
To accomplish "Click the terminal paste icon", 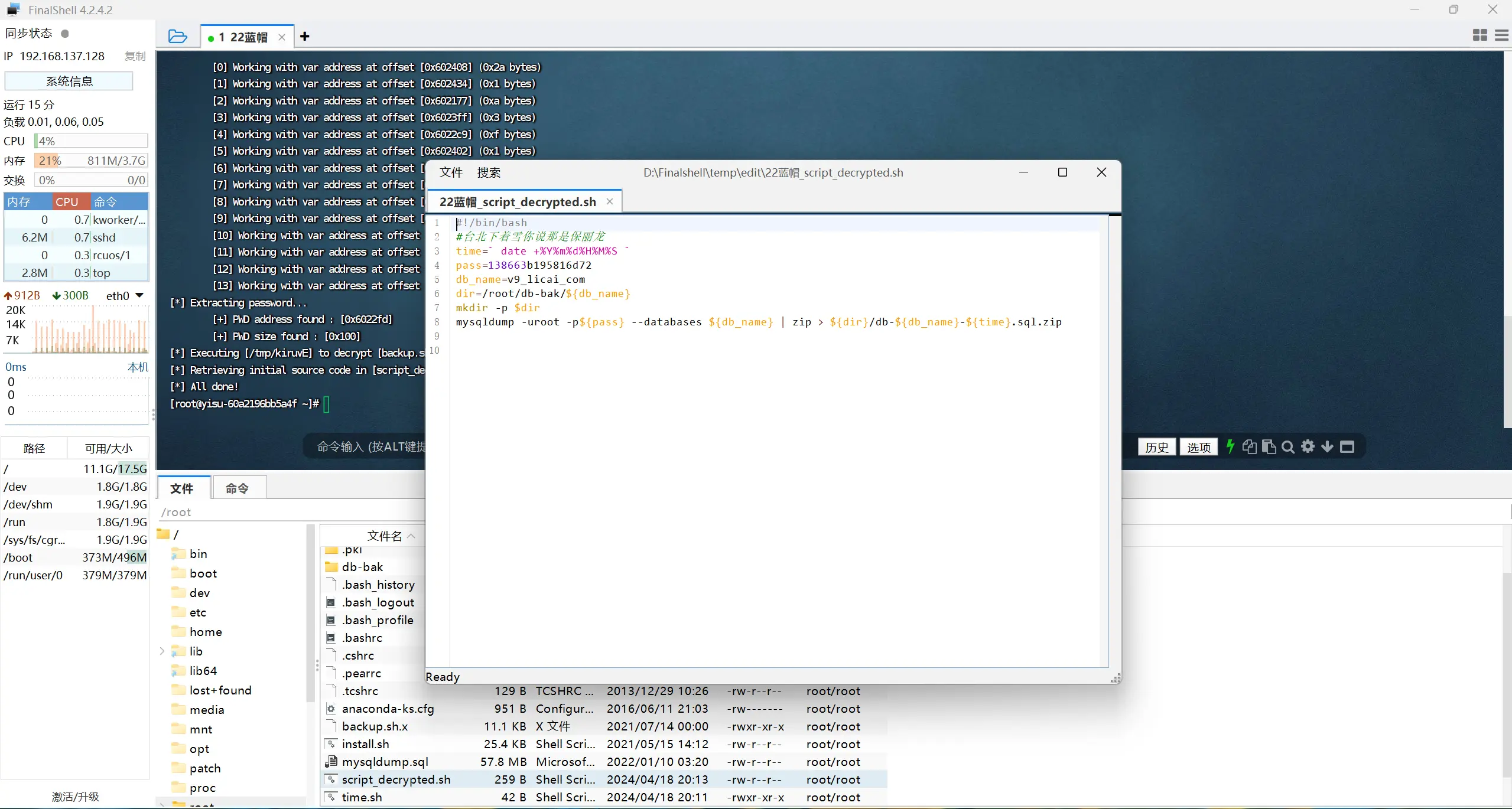I will click(x=1269, y=446).
